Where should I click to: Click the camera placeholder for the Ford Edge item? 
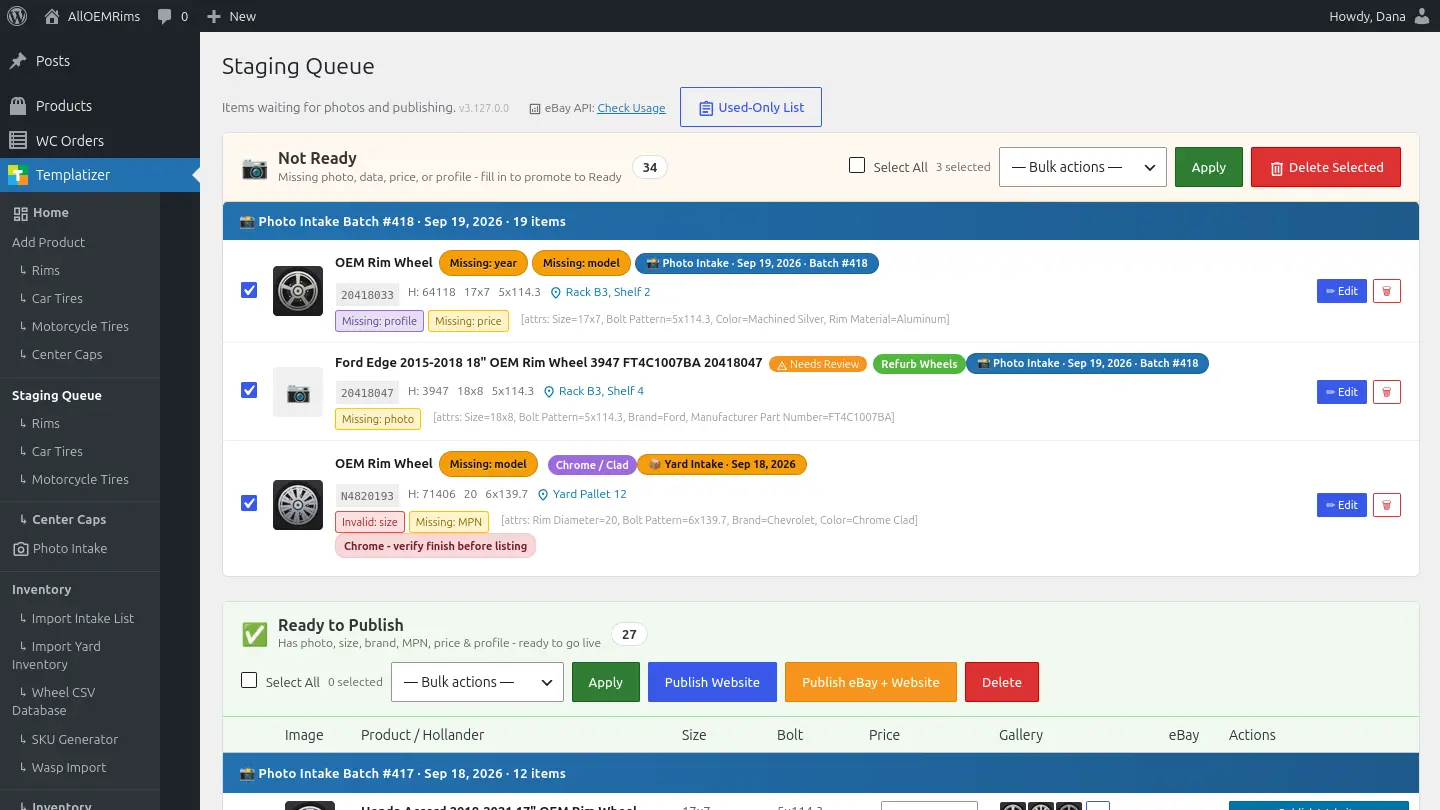point(298,392)
